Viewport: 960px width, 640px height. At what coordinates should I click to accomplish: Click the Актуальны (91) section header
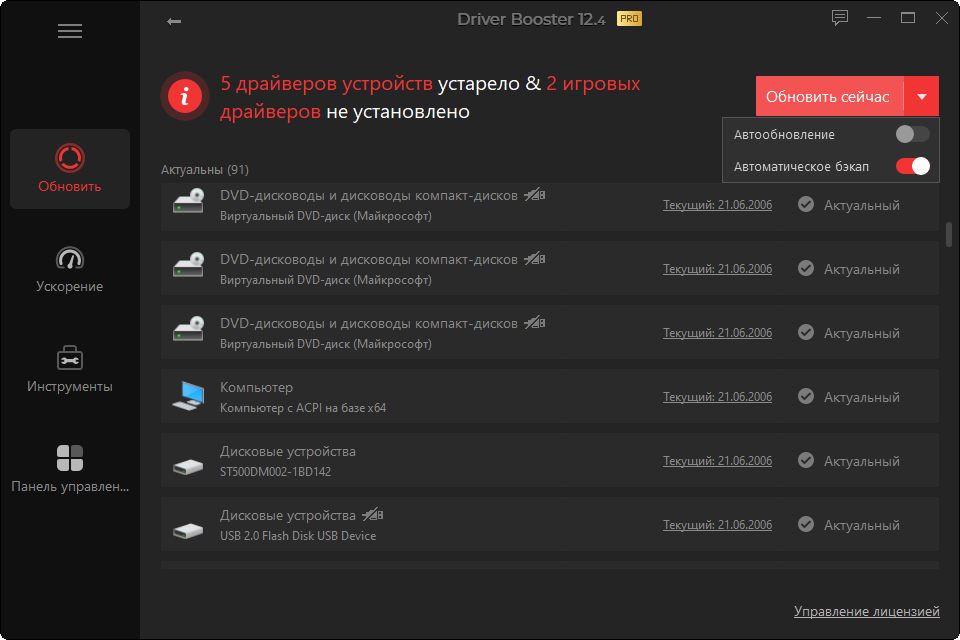[204, 170]
